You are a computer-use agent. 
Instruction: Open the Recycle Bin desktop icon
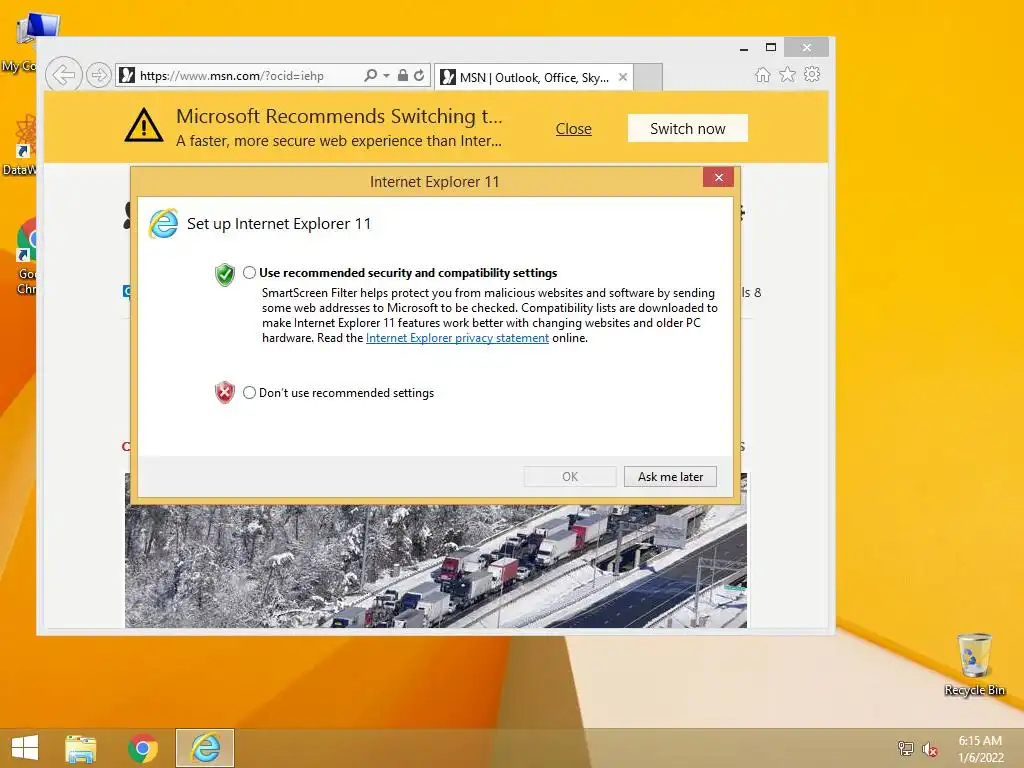[974, 664]
